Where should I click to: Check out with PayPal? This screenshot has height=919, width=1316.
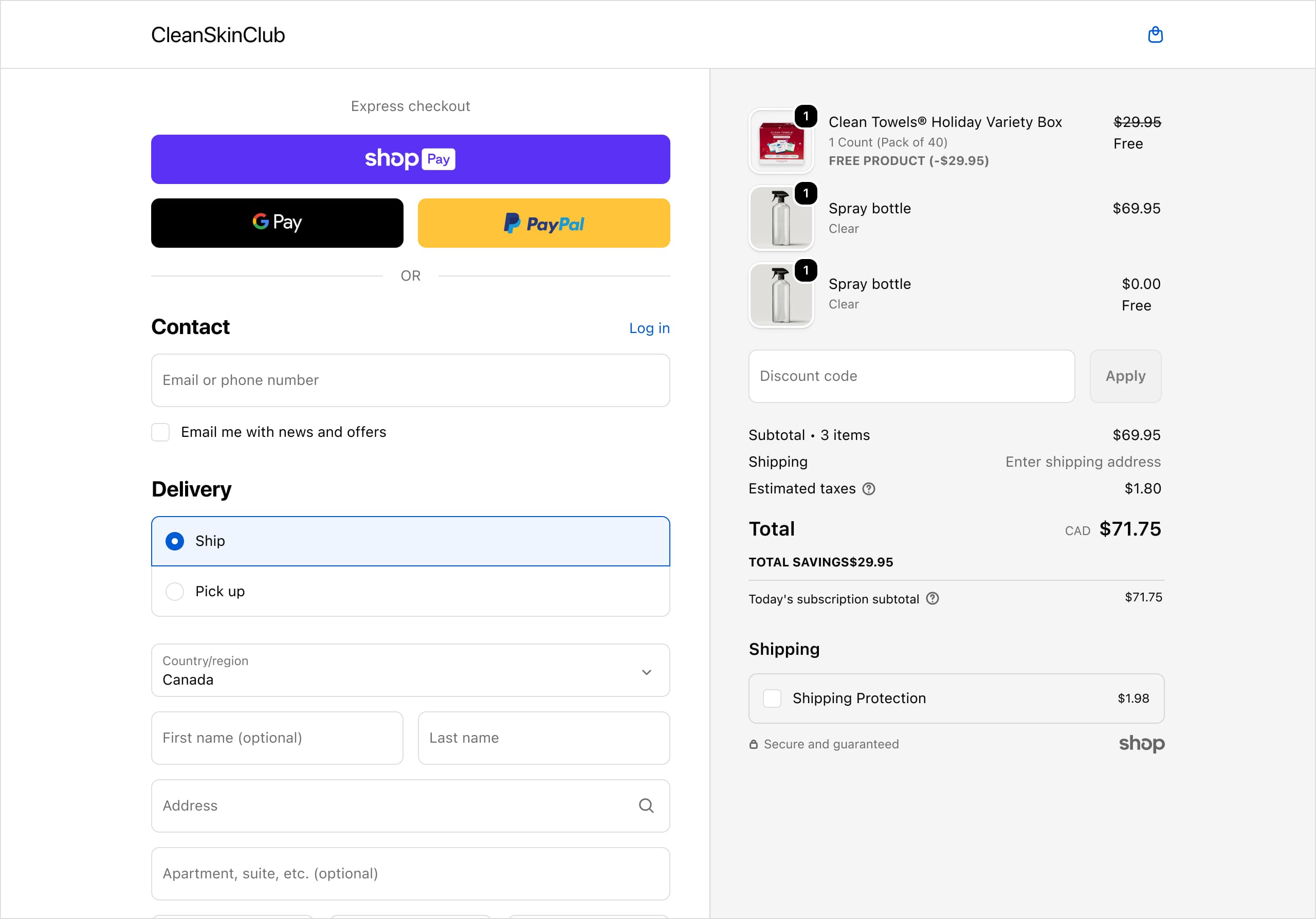coord(543,223)
